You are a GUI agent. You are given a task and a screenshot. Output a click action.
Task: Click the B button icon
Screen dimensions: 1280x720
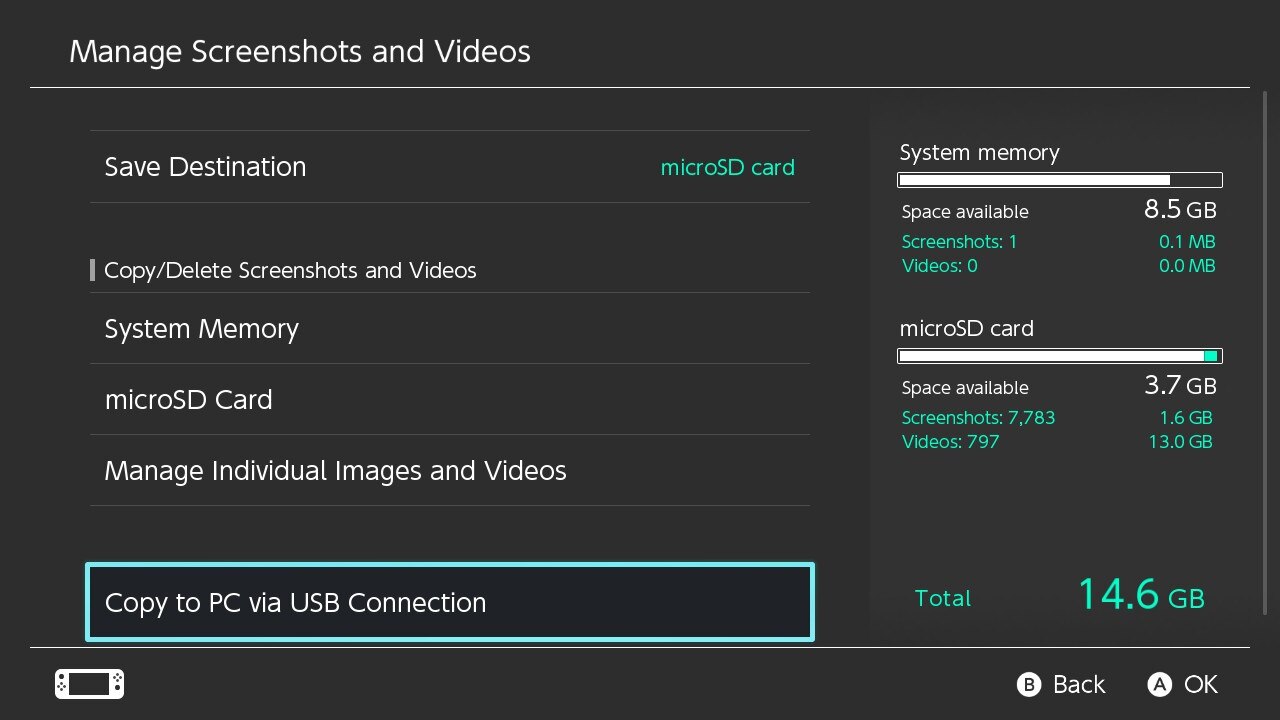click(1028, 685)
